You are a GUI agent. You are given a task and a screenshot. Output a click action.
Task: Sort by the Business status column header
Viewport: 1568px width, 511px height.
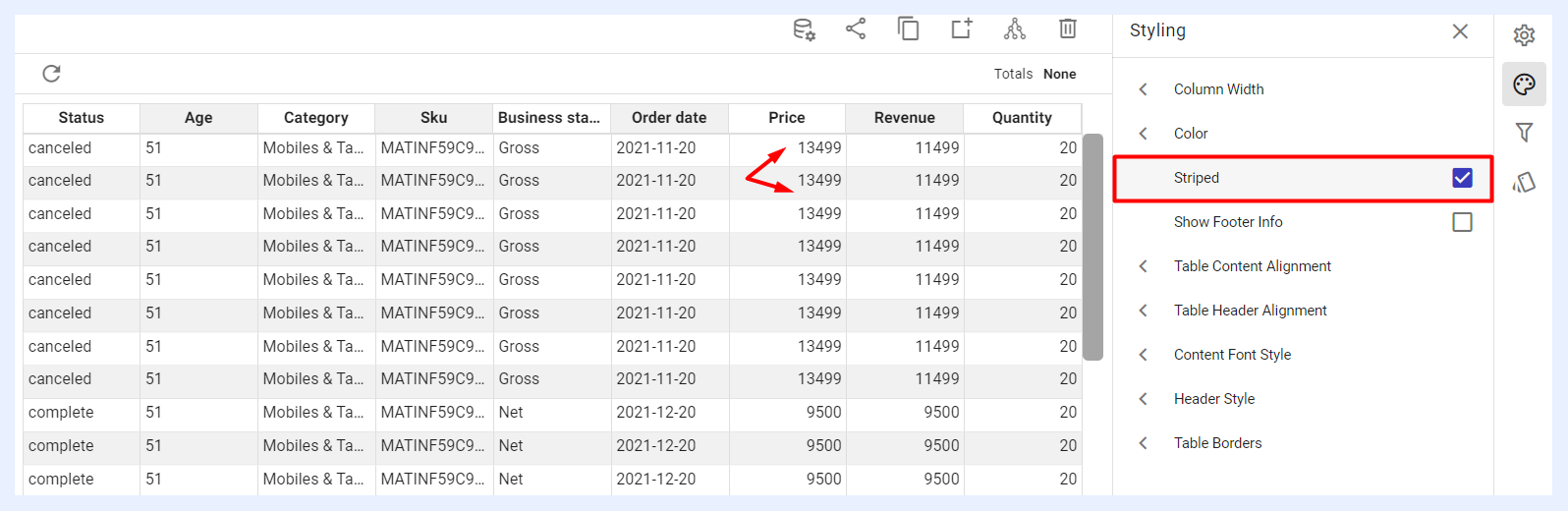click(551, 118)
